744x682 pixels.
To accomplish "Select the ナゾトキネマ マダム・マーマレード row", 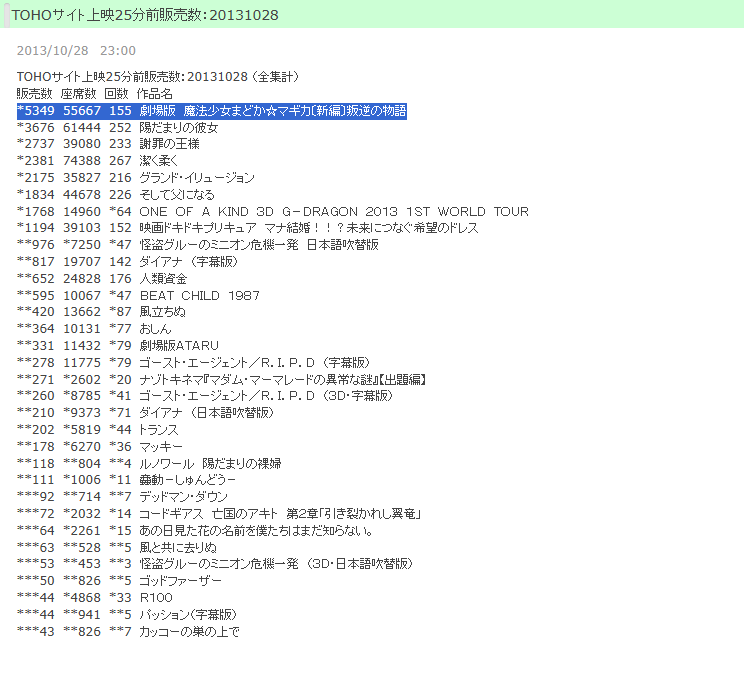I will [x=221, y=379].
